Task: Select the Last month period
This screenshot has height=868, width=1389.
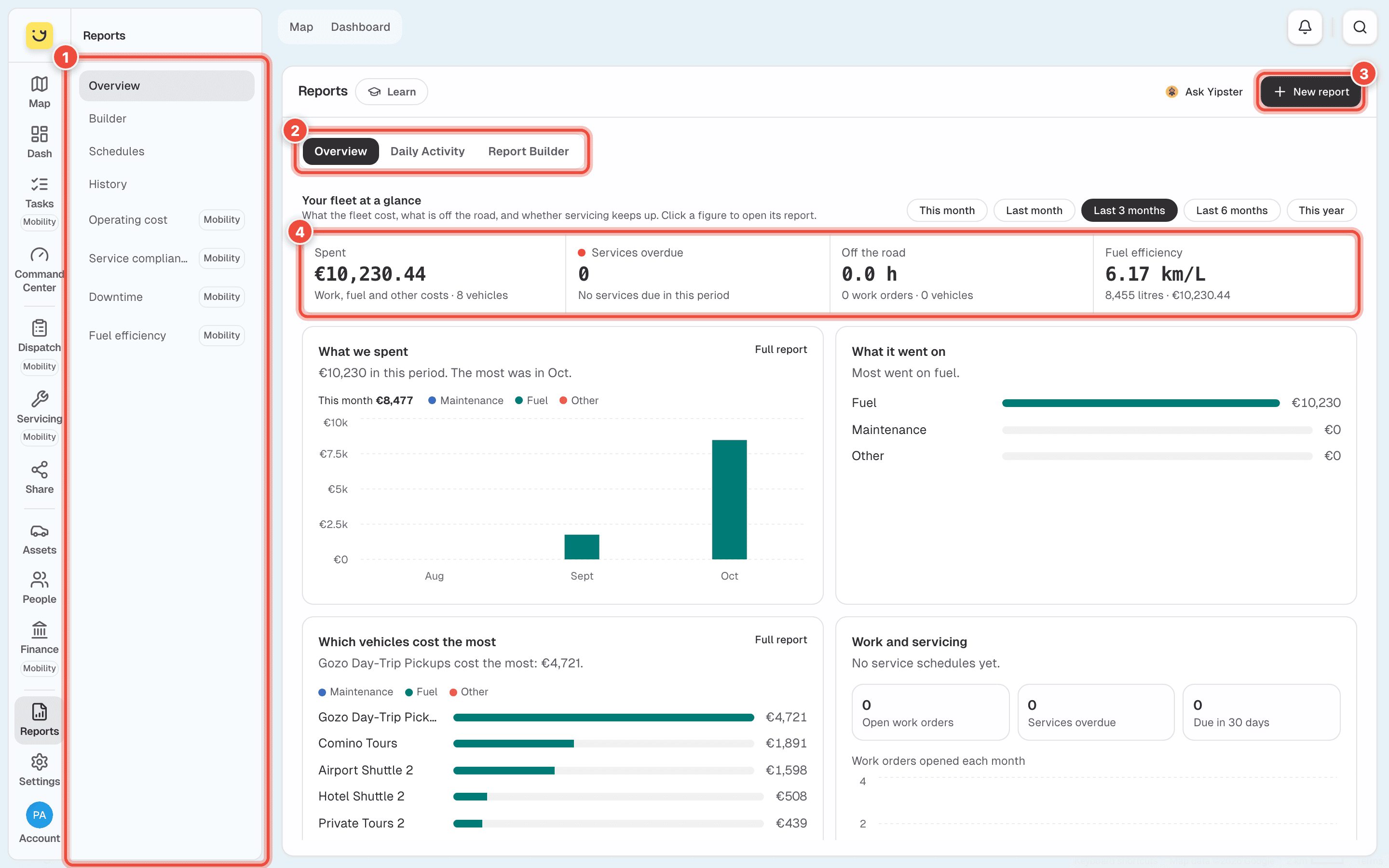Action: pos(1034,210)
